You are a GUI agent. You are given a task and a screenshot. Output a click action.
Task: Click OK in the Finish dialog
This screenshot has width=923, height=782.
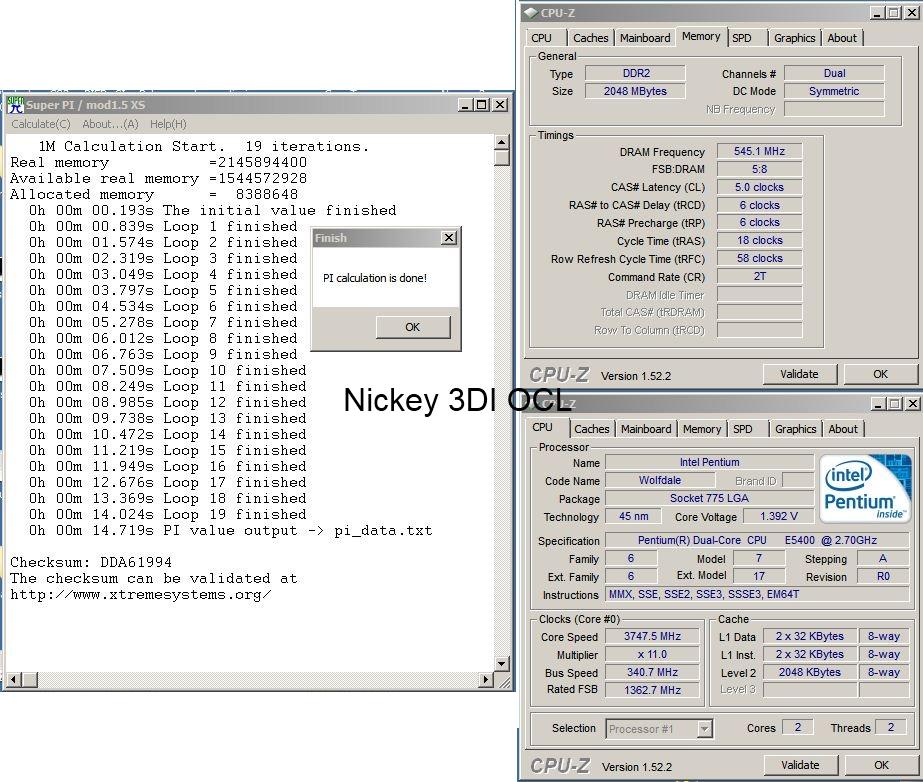point(413,327)
